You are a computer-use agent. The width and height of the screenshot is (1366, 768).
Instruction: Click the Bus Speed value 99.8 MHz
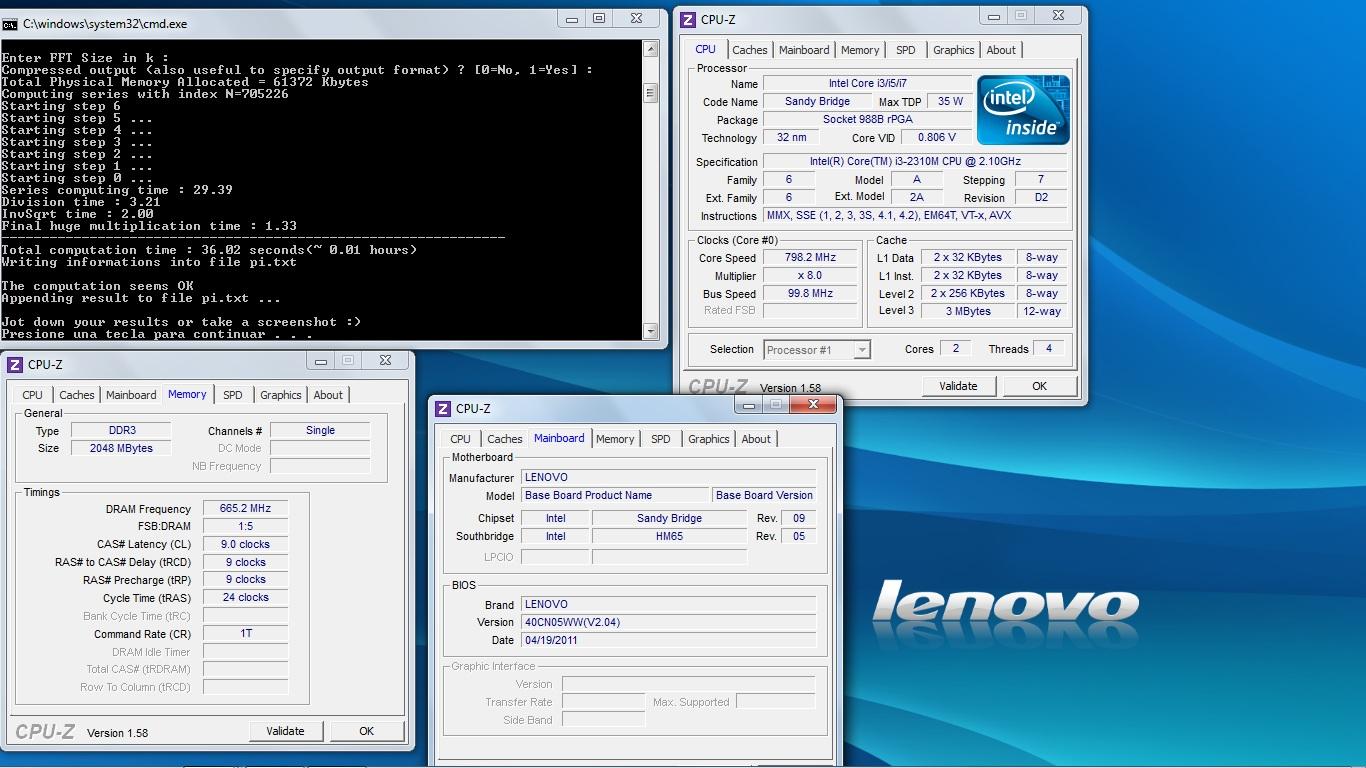(x=810, y=293)
